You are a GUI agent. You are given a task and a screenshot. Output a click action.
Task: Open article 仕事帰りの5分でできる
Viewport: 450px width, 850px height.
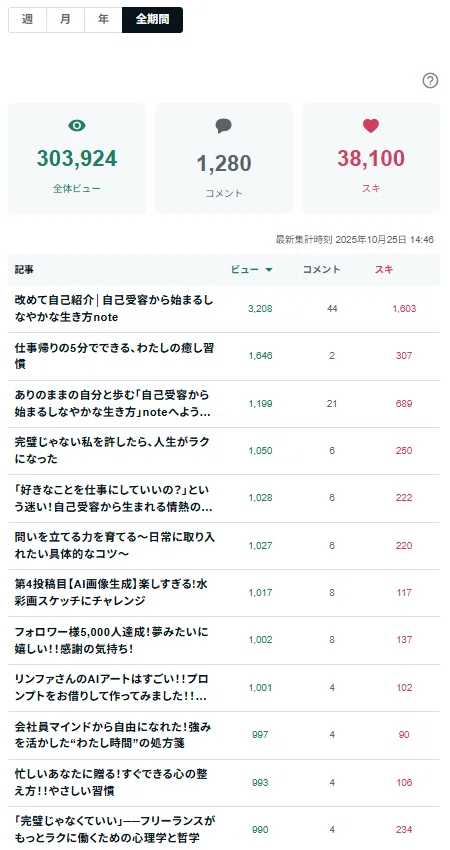pos(224,356)
